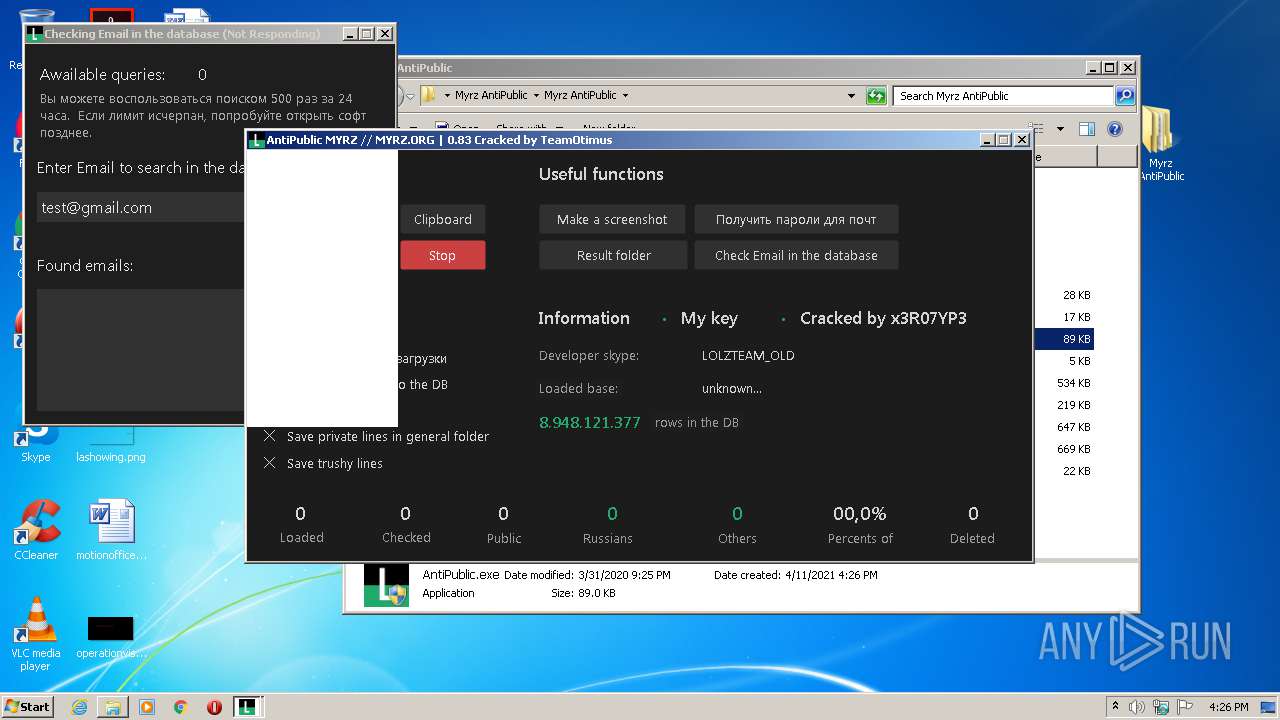This screenshot has width=1280, height=720.
Task: Click the AntiPublic taskbar icon
Action: (x=248, y=707)
